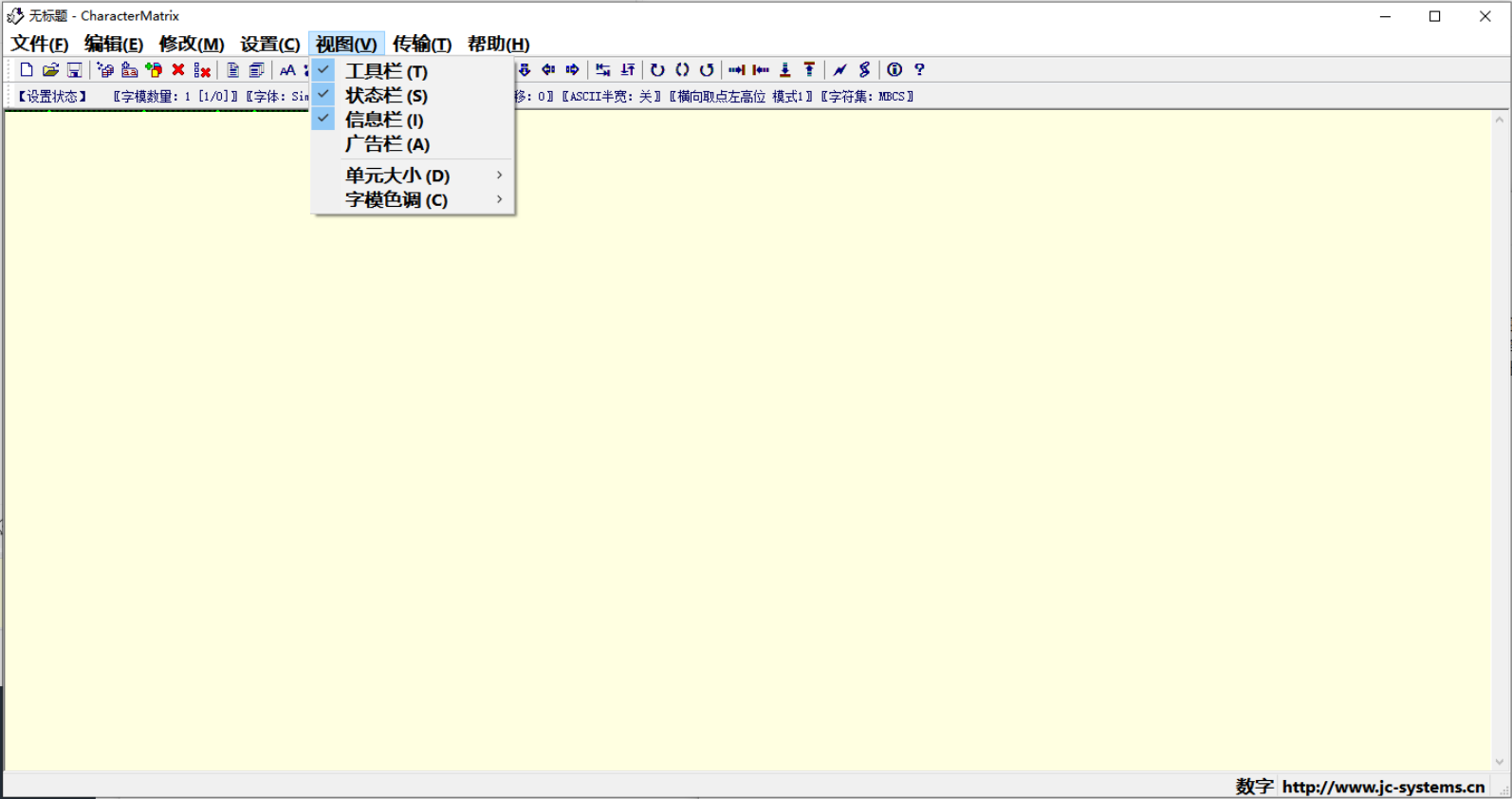
Task: Close the CharacterMatrix window
Action: [x=1485, y=16]
